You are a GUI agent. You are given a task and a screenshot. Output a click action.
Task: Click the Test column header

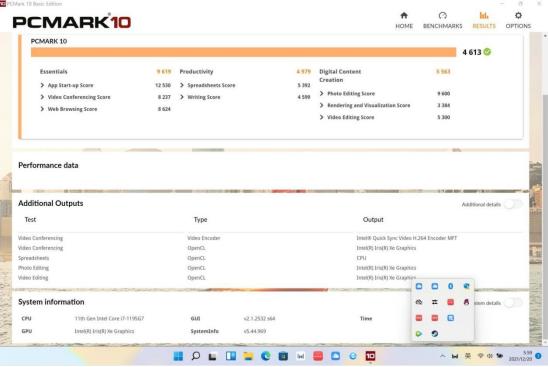(30, 220)
